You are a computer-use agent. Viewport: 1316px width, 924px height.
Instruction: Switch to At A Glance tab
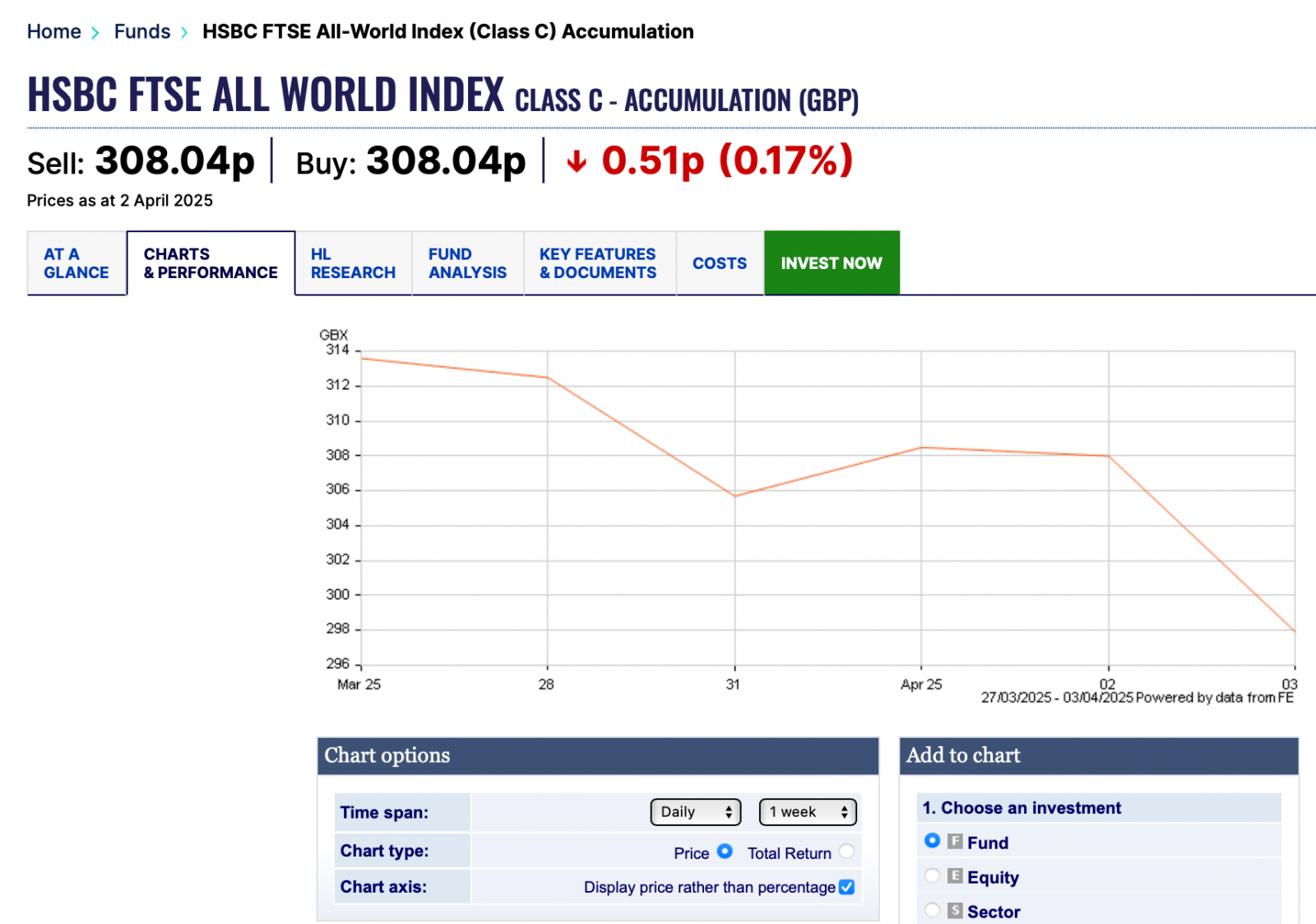point(76,263)
